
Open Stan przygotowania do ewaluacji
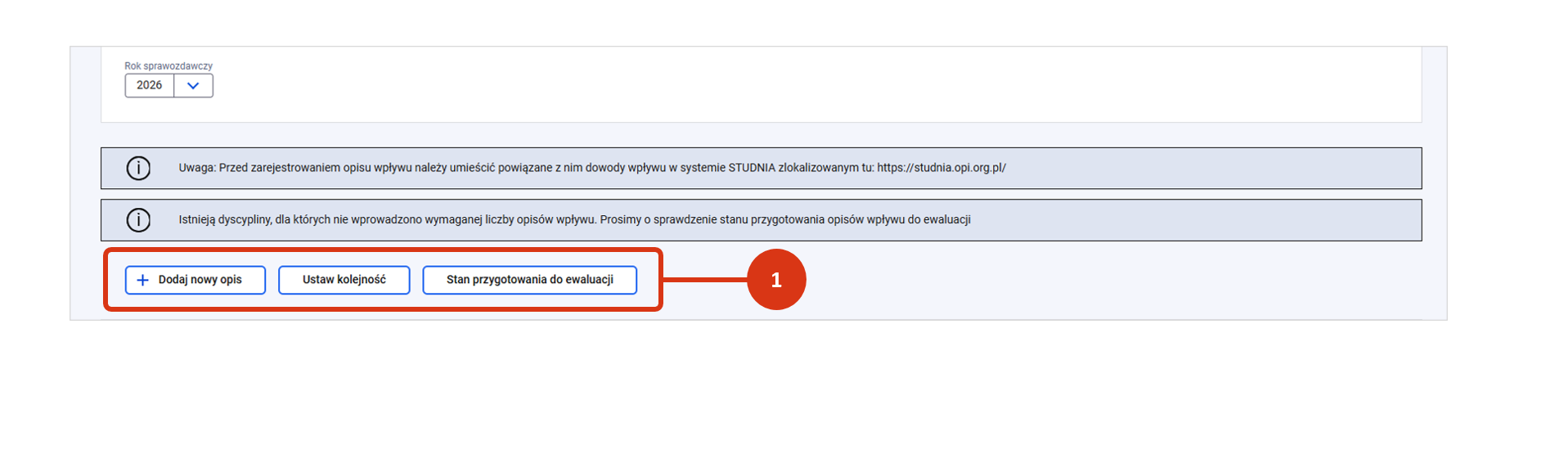529,280
